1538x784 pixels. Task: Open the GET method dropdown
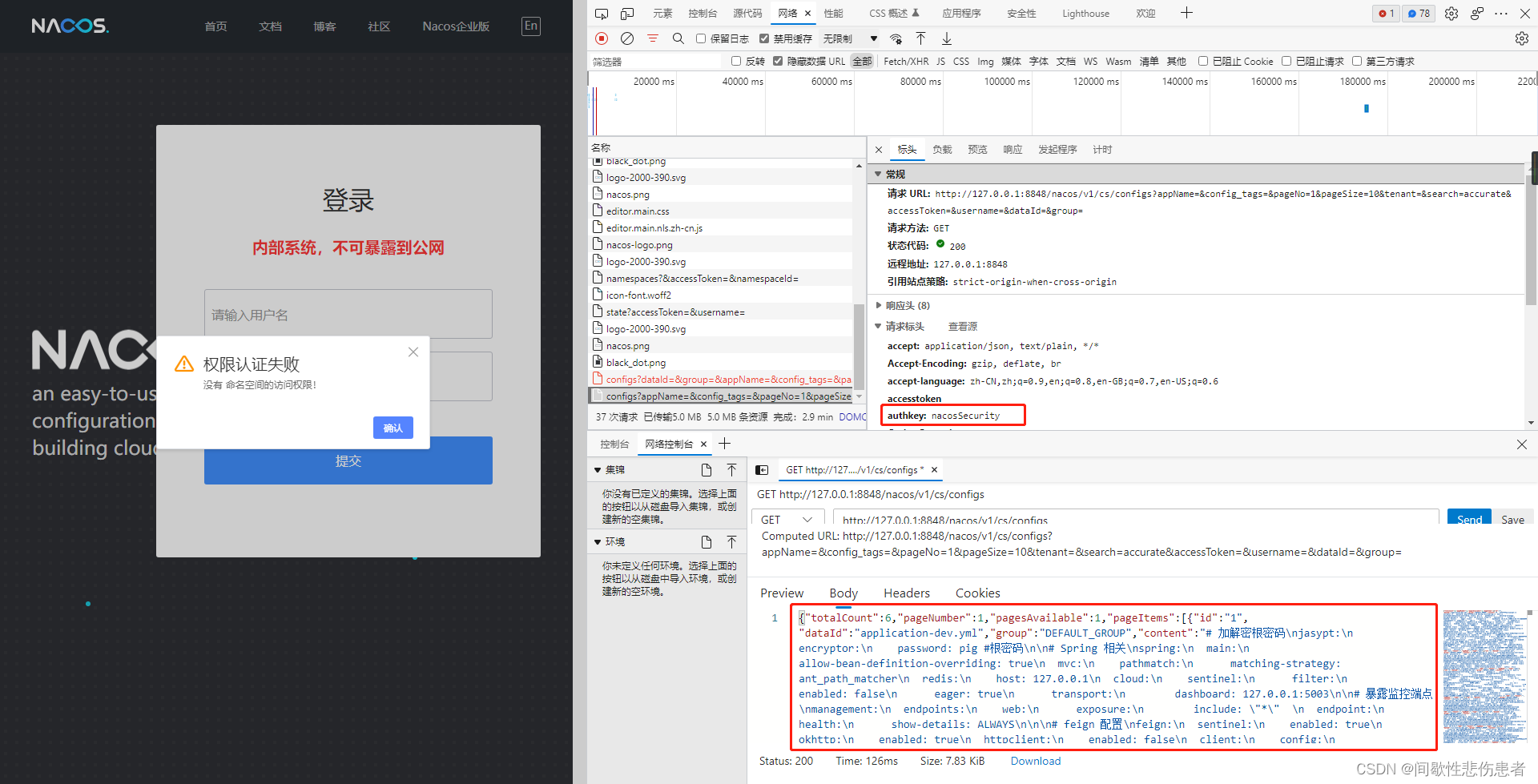787,519
